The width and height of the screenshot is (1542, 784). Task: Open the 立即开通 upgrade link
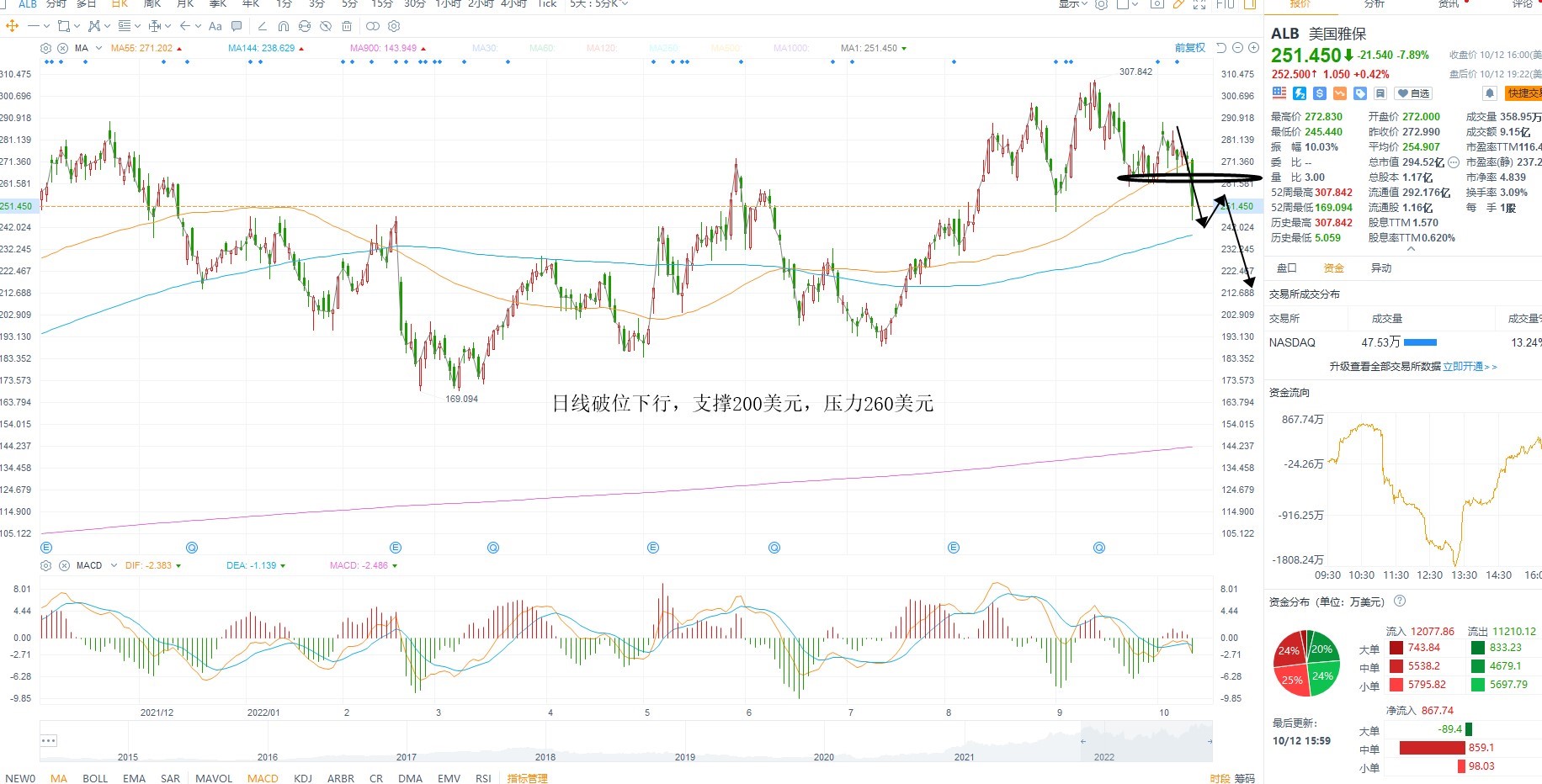click(1470, 366)
